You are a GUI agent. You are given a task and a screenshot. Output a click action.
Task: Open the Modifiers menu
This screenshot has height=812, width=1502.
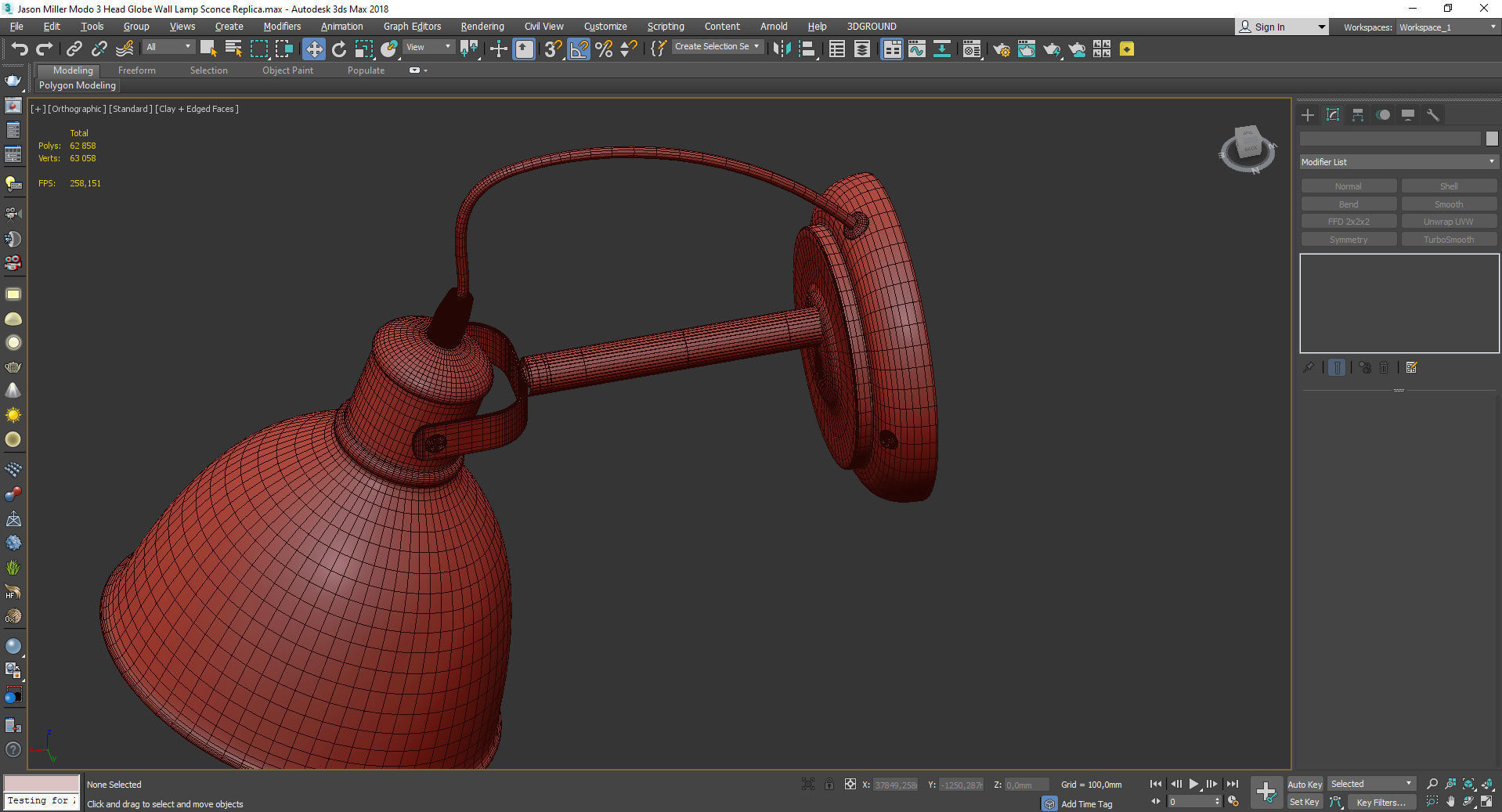click(282, 27)
